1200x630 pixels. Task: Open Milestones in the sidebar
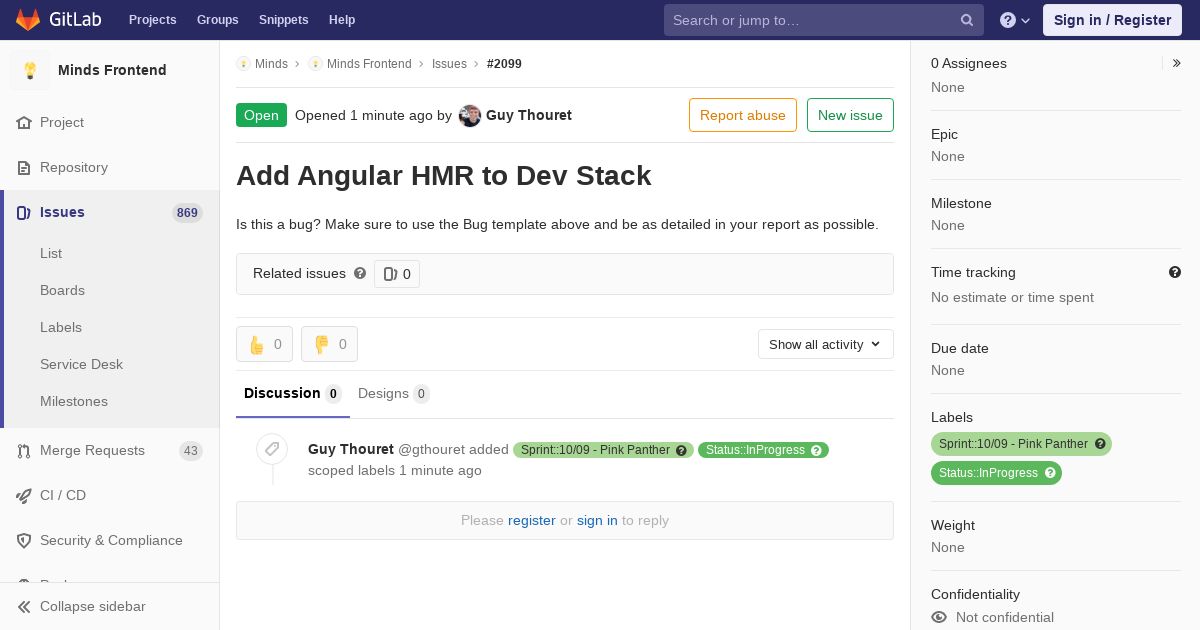coord(74,401)
